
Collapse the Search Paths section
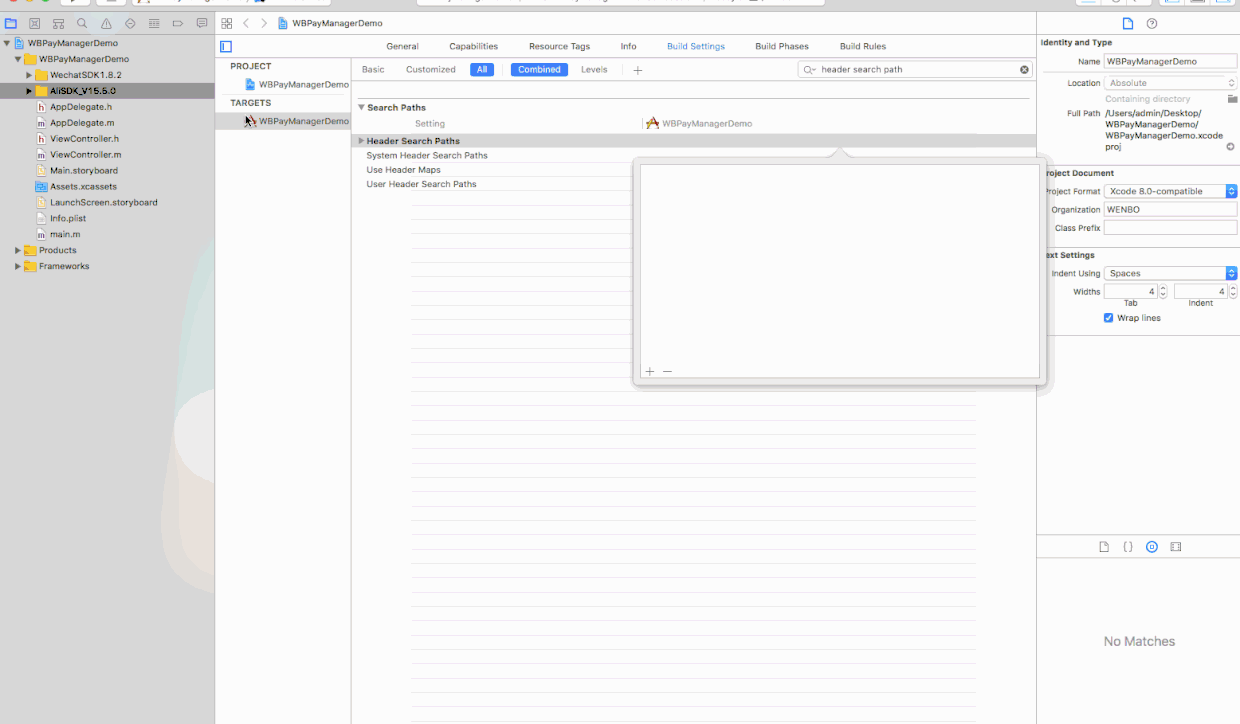click(x=361, y=107)
